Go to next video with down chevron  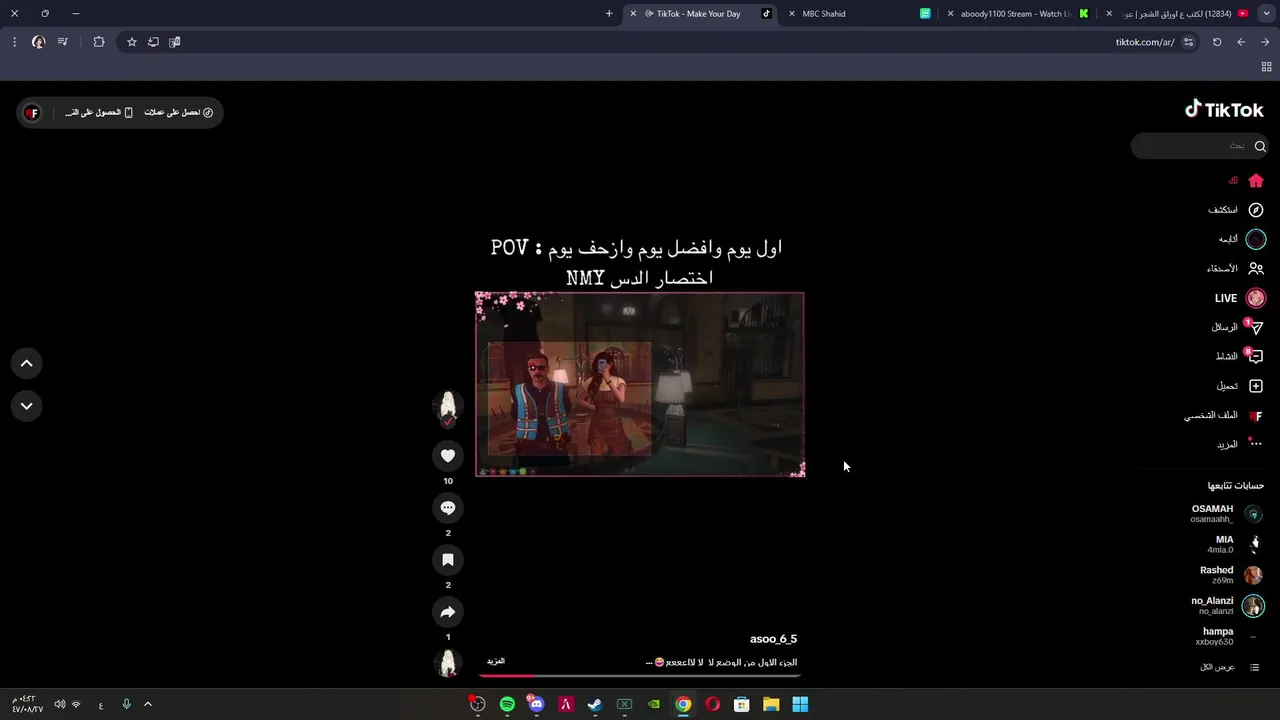pos(27,406)
